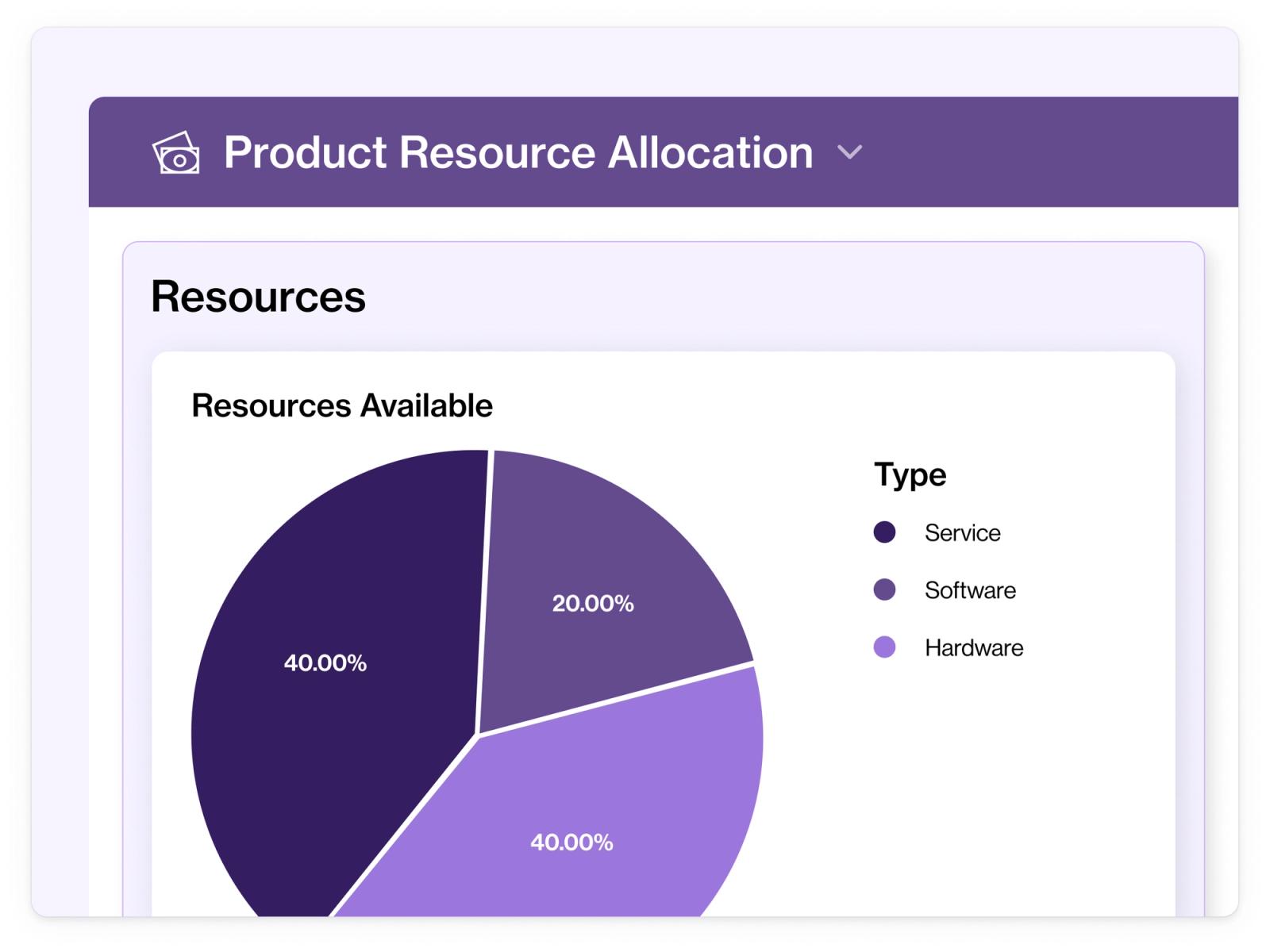Screen dimensions: 1270x952
Task: Click the Resources Available chart title
Action: coord(342,405)
